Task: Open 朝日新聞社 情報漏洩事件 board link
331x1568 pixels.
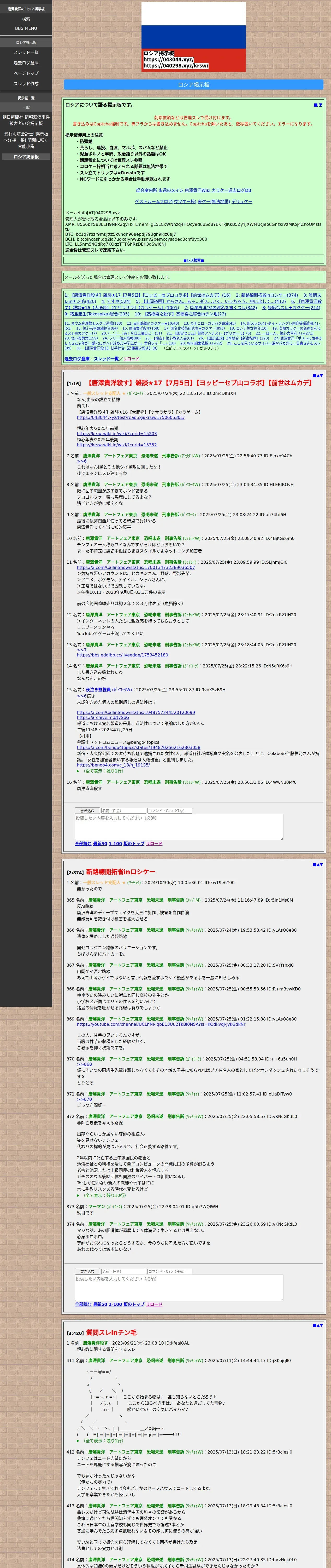Action: pos(26,120)
